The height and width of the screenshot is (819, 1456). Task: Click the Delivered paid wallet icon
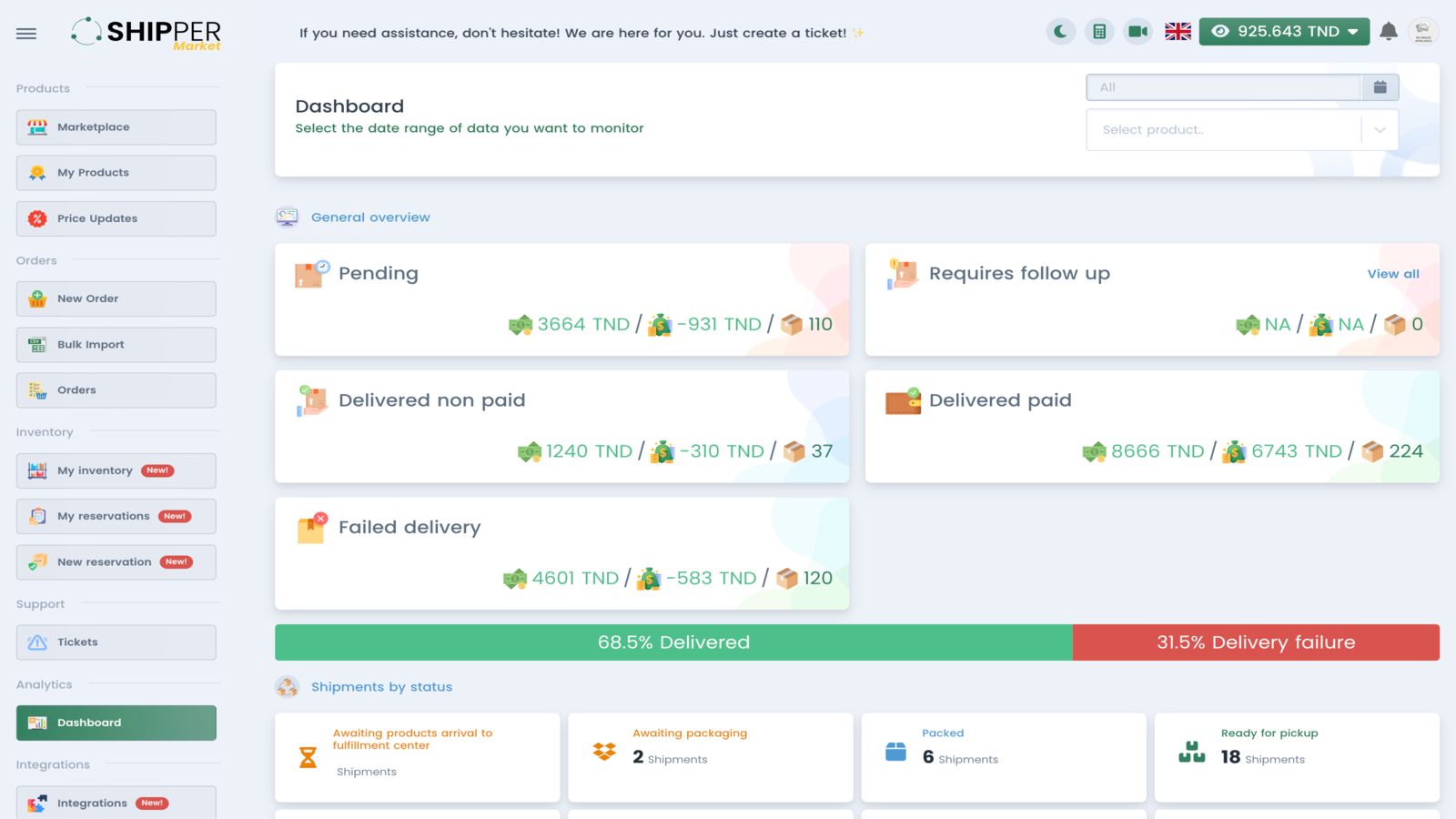(x=903, y=400)
